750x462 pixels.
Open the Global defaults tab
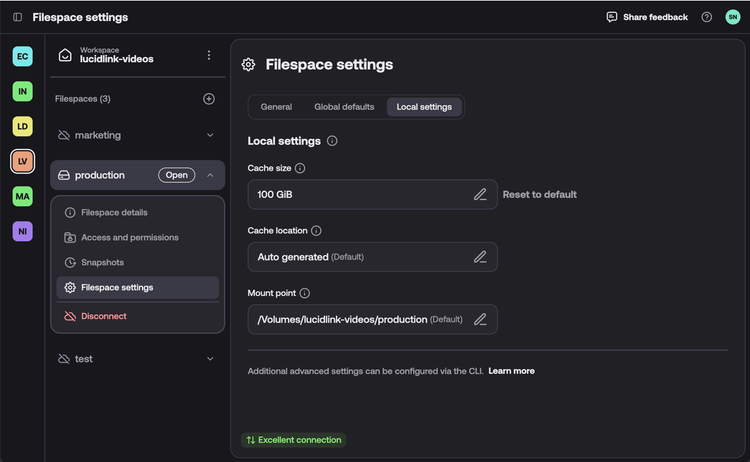pos(344,107)
